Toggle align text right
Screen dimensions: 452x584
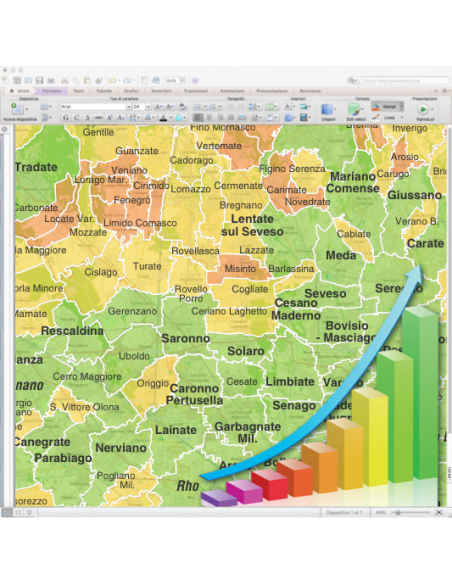[x=220, y=118]
